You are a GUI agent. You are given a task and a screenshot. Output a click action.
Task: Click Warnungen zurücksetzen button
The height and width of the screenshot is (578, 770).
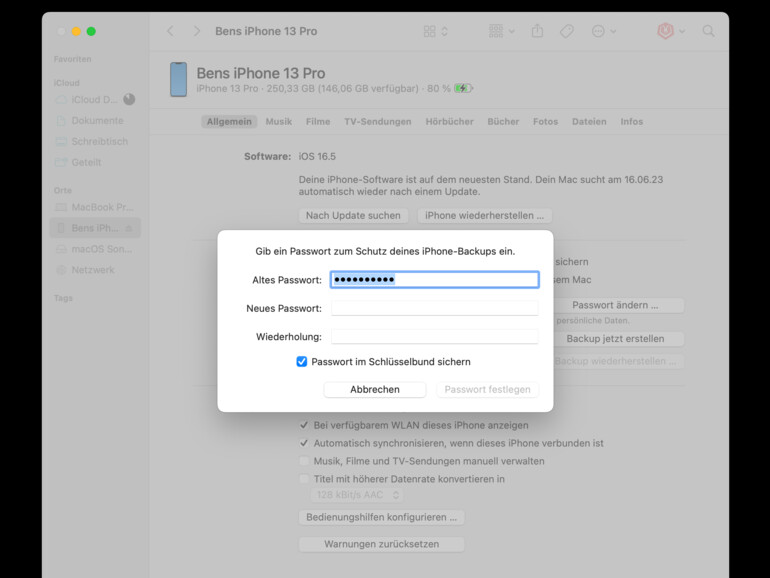click(382, 544)
